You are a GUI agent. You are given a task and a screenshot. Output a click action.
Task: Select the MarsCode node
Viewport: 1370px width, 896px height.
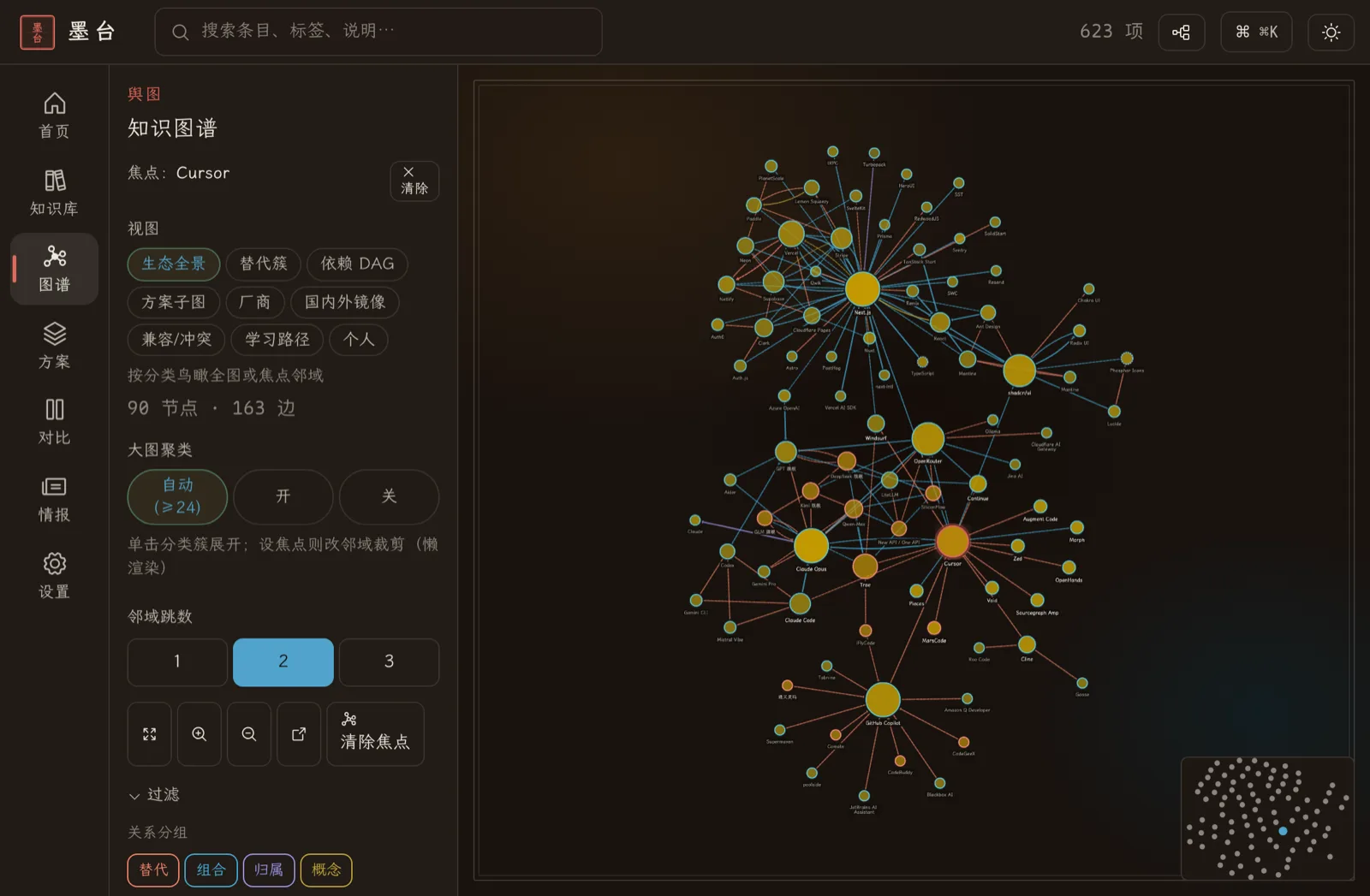(934, 628)
